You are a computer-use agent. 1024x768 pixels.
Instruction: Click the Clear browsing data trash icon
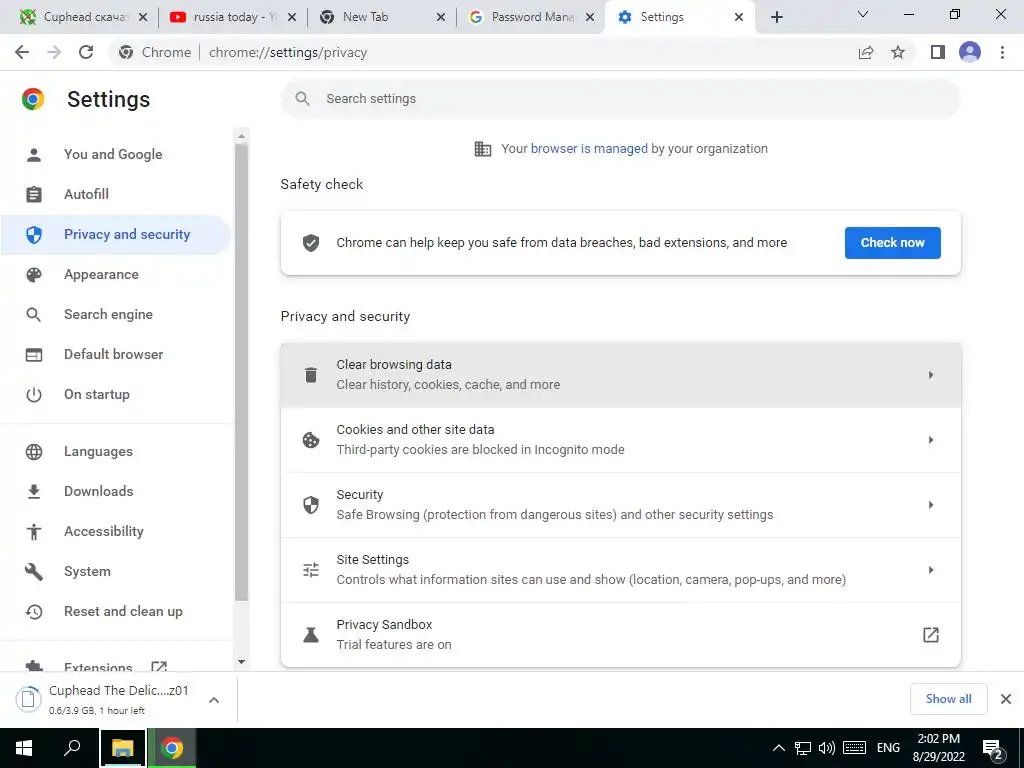click(311, 375)
